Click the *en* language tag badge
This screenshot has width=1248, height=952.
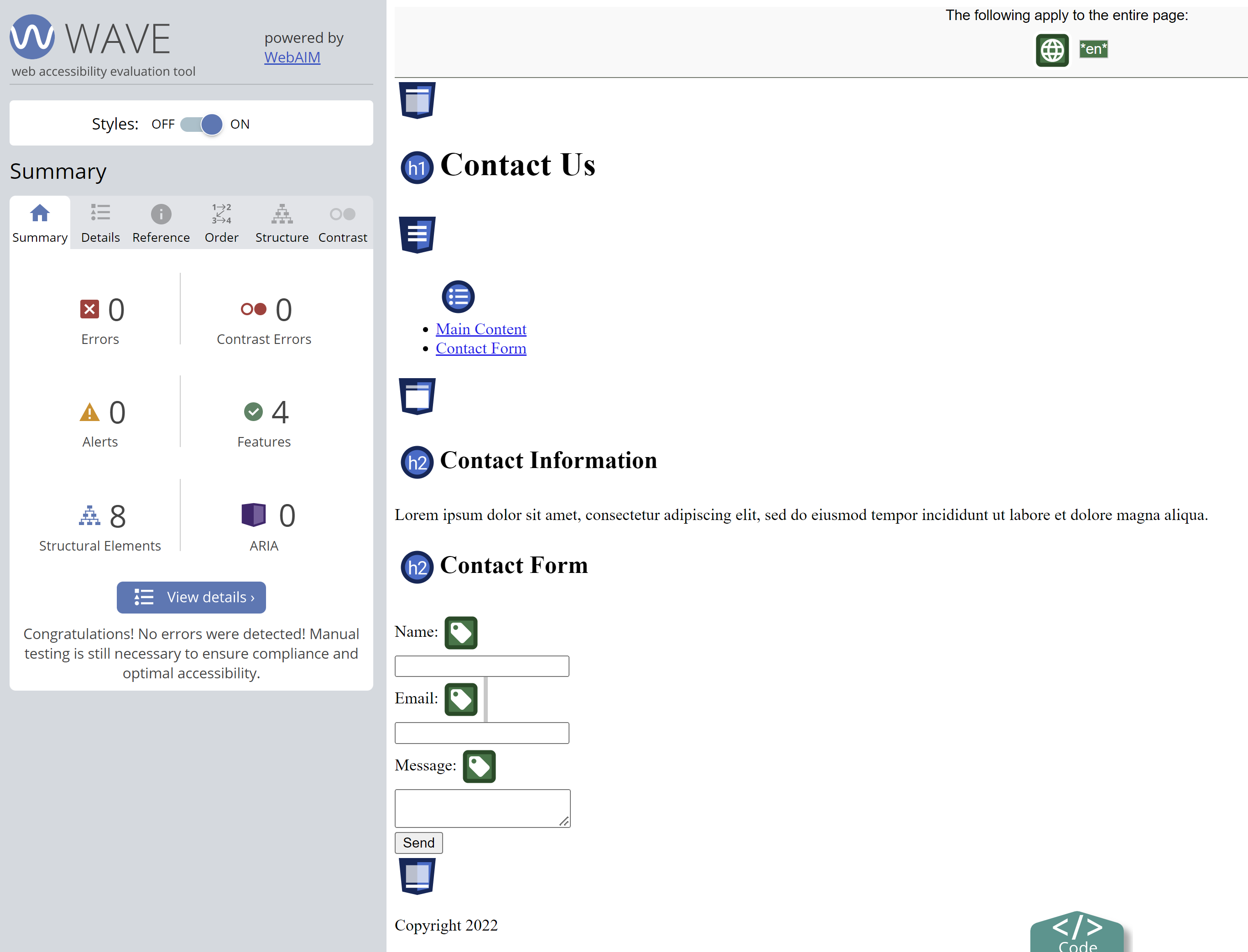1093,49
